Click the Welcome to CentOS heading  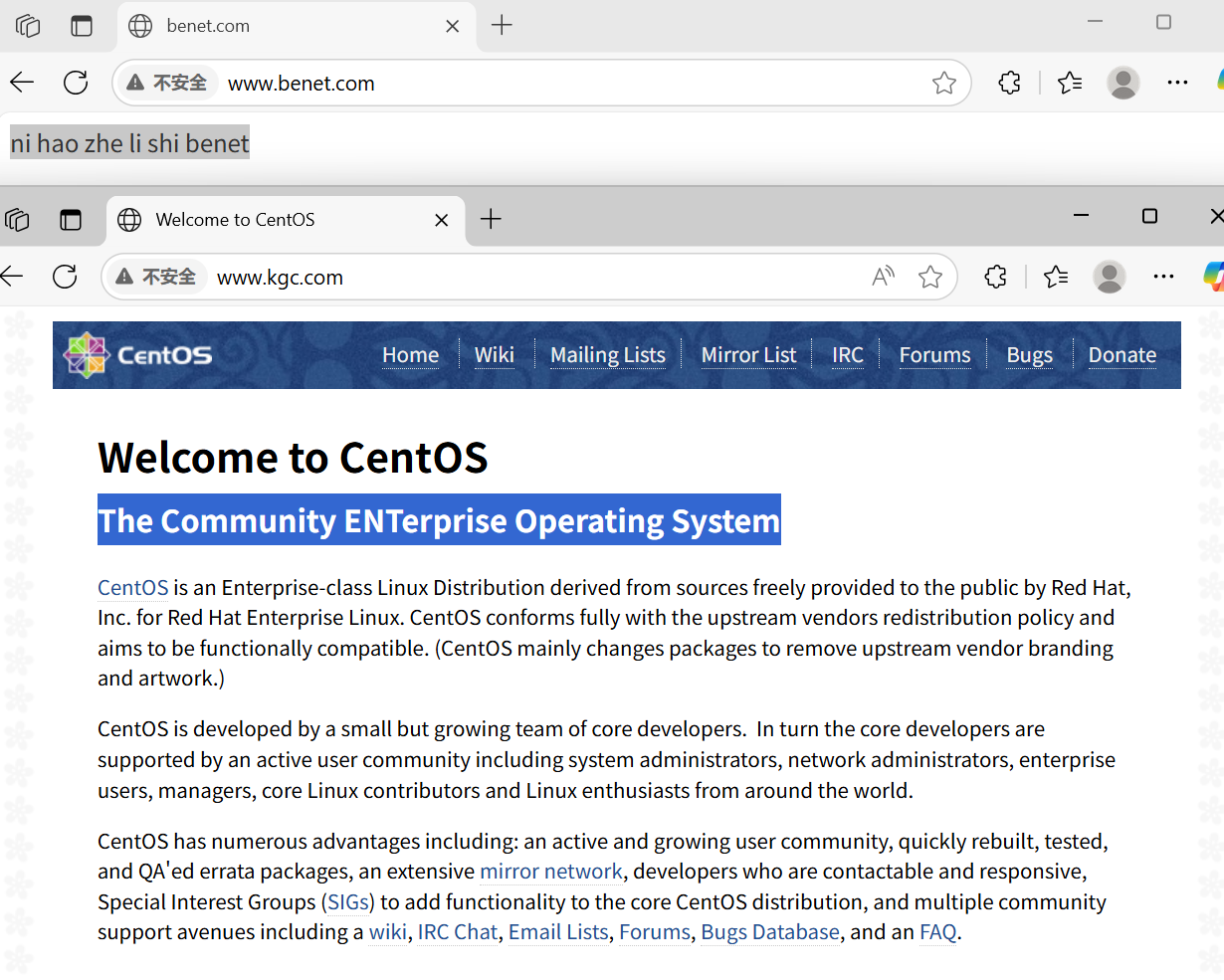(x=293, y=458)
